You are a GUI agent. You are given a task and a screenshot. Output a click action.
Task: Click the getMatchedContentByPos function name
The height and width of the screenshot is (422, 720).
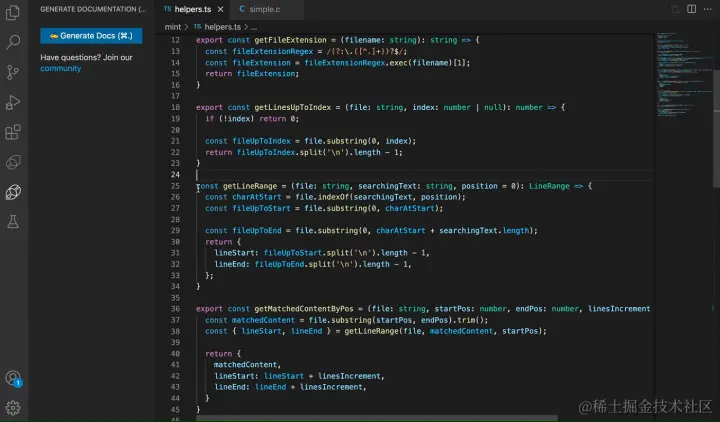[304, 309]
